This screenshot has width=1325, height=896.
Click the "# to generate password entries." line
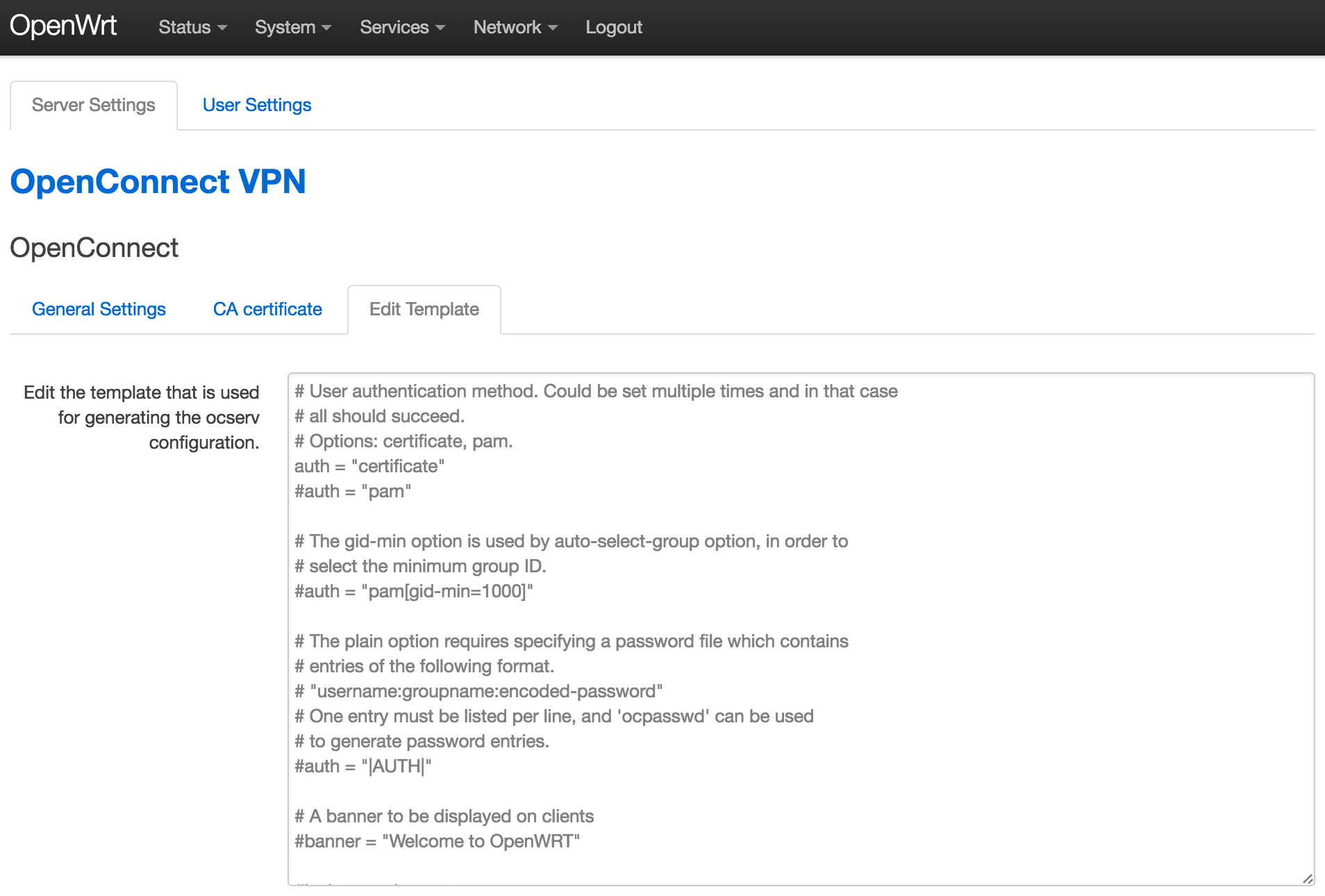(x=422, y=741)
